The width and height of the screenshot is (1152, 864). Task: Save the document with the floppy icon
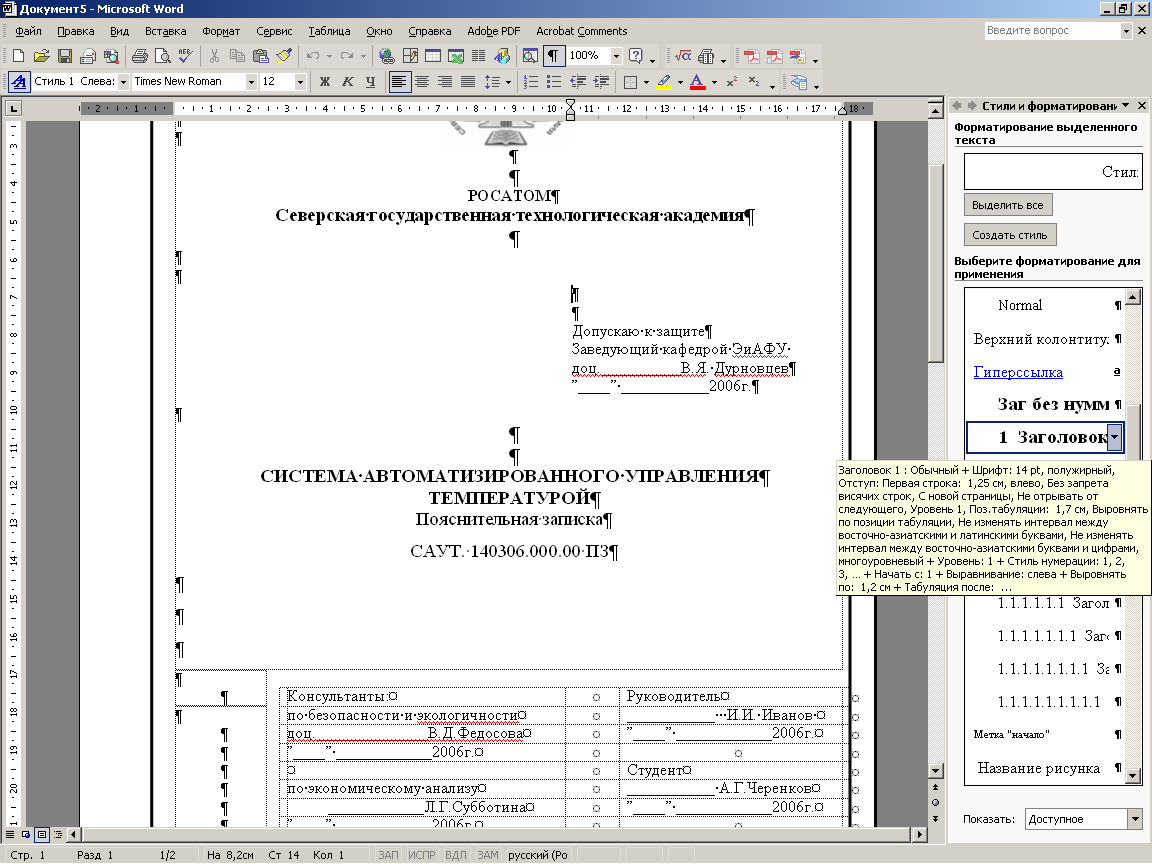(65, 56)
